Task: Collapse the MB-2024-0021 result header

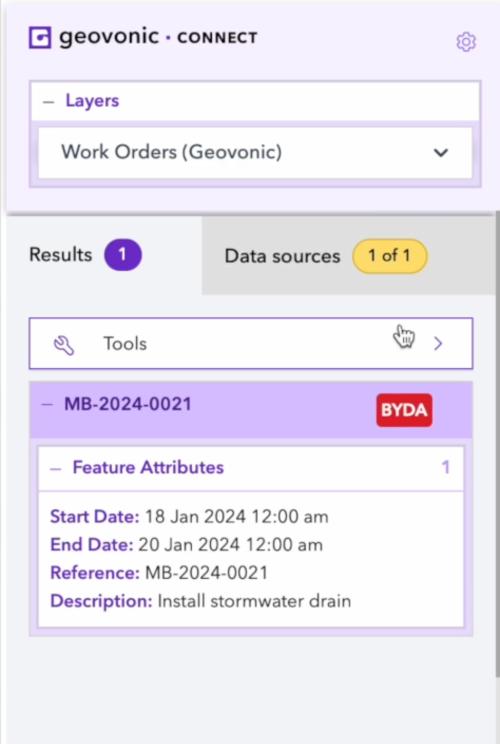Action: click(251, 409)
